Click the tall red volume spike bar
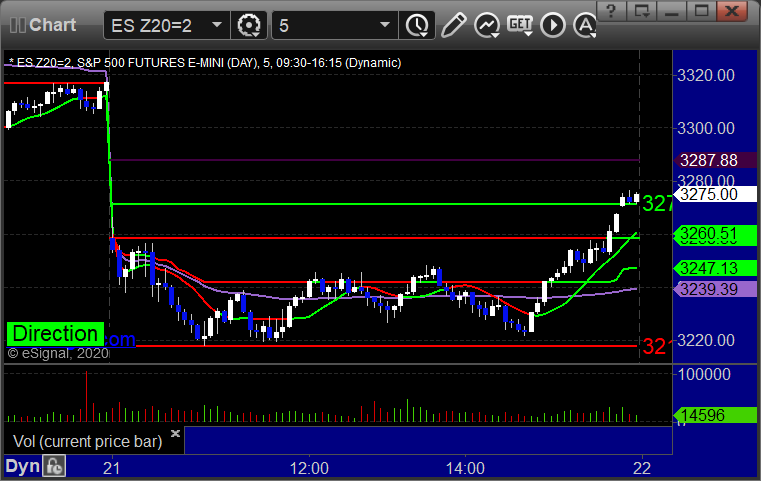The width and height of the screenshot is (761, 481). click(87, 396)
